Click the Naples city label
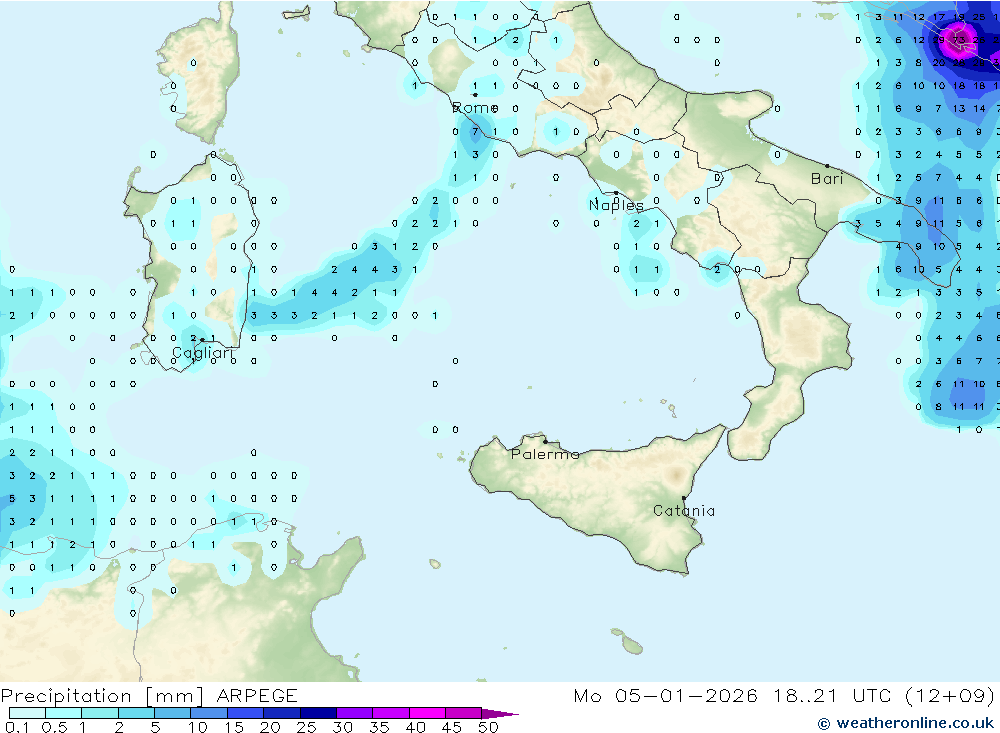Screen dimensions: 1000x733 [616, 205]
